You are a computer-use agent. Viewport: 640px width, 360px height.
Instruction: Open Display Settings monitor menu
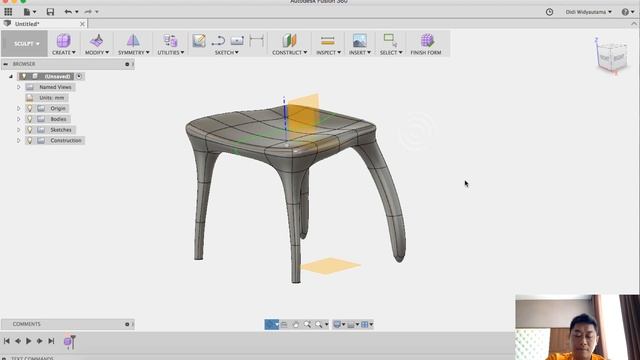point(339,324)
